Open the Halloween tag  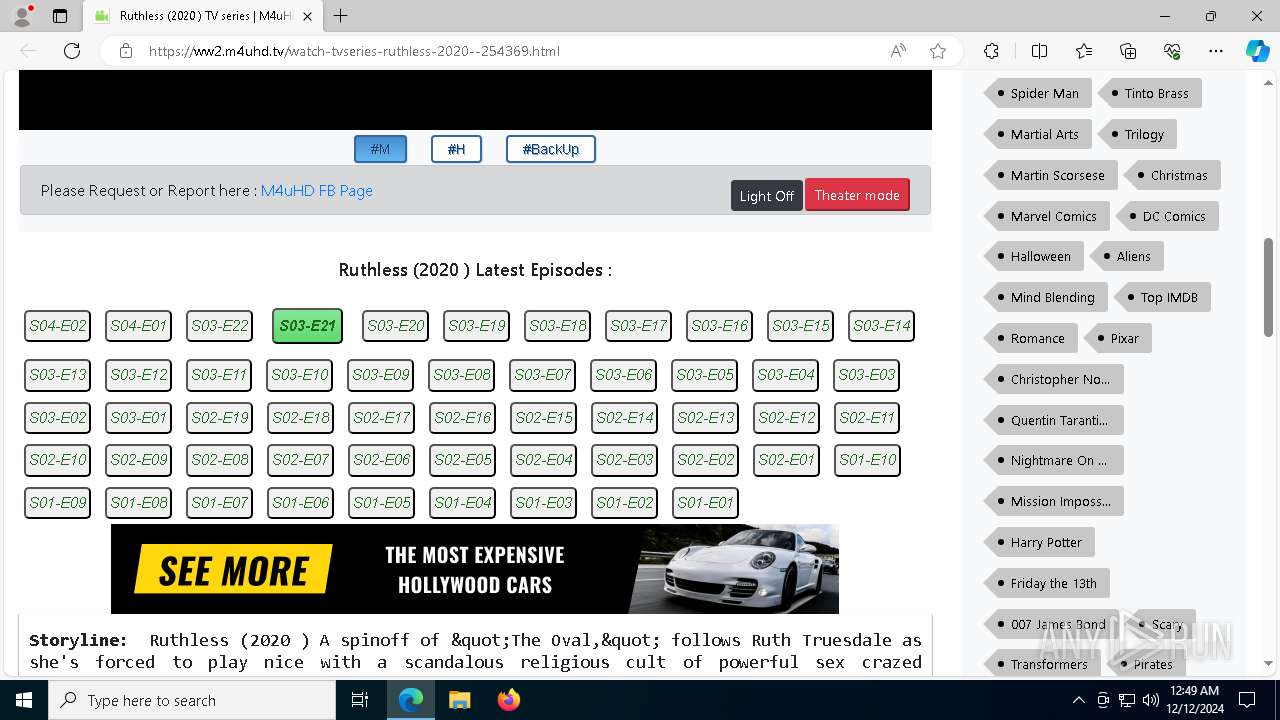tap(1033, 256)
